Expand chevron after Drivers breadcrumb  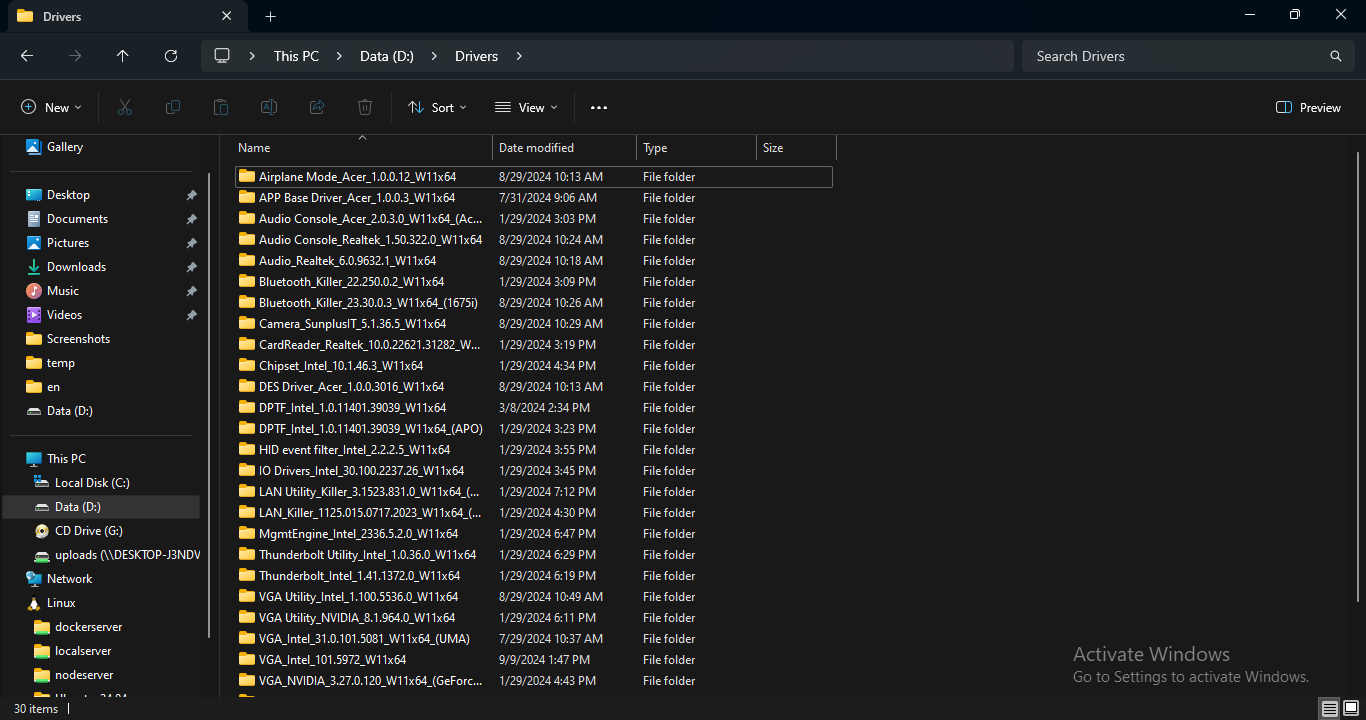518,56
